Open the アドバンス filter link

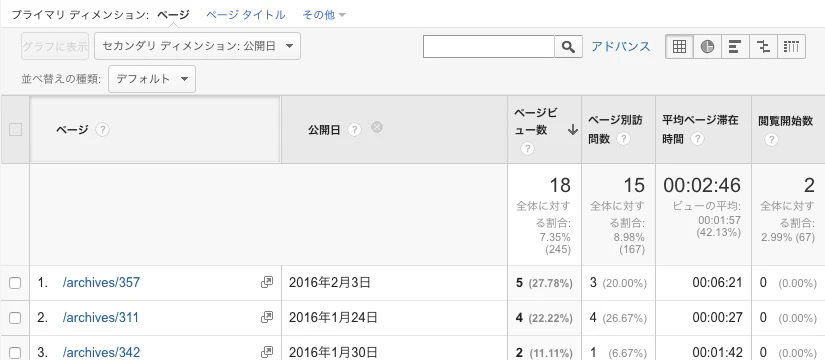pos(620,46)
